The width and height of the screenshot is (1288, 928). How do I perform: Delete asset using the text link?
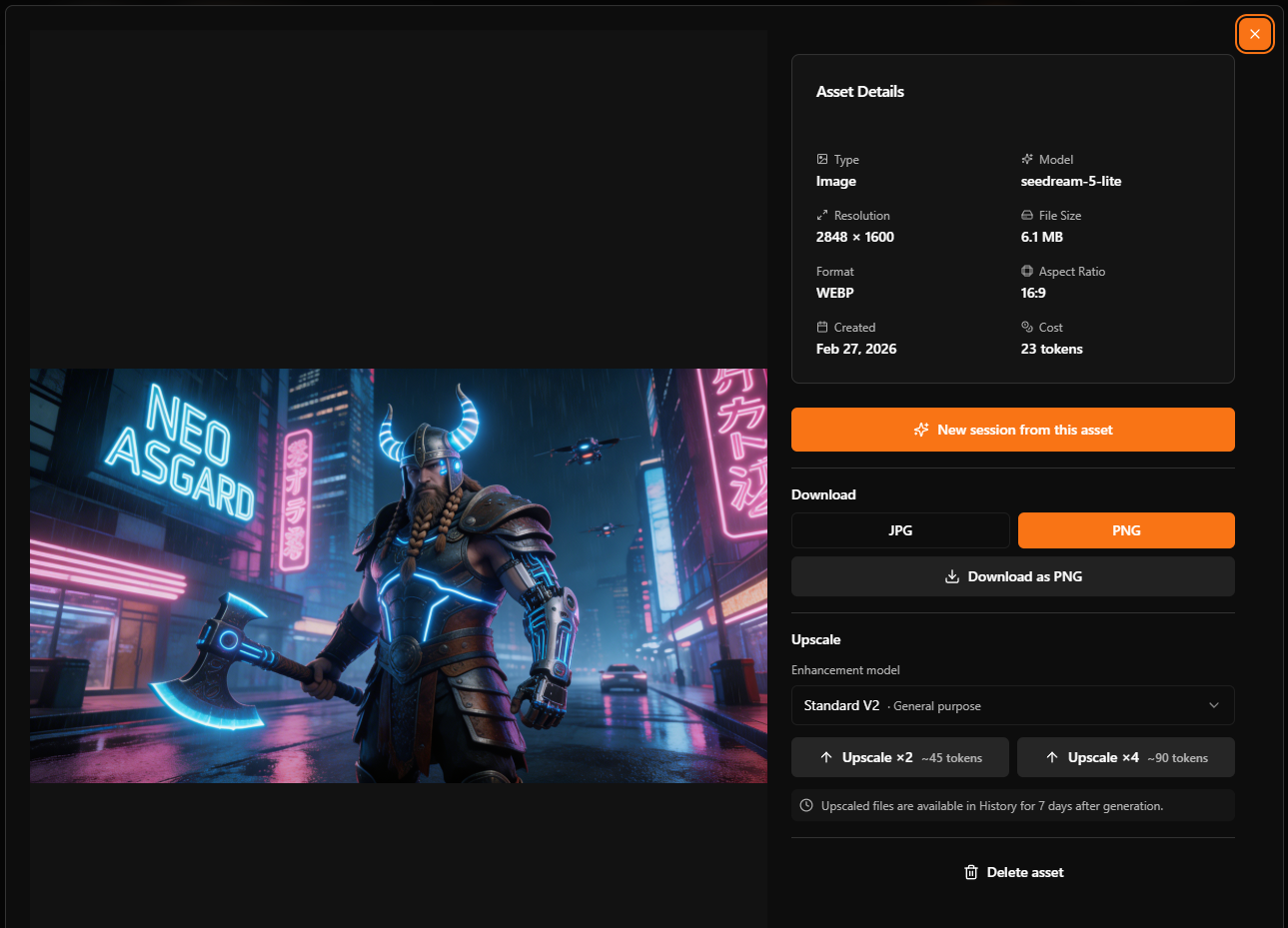[1025, 872]
